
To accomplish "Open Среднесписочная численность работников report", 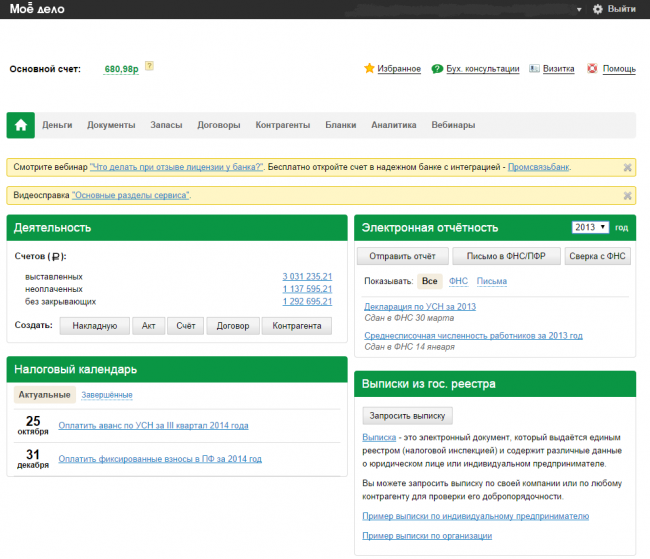I will 473,335.
